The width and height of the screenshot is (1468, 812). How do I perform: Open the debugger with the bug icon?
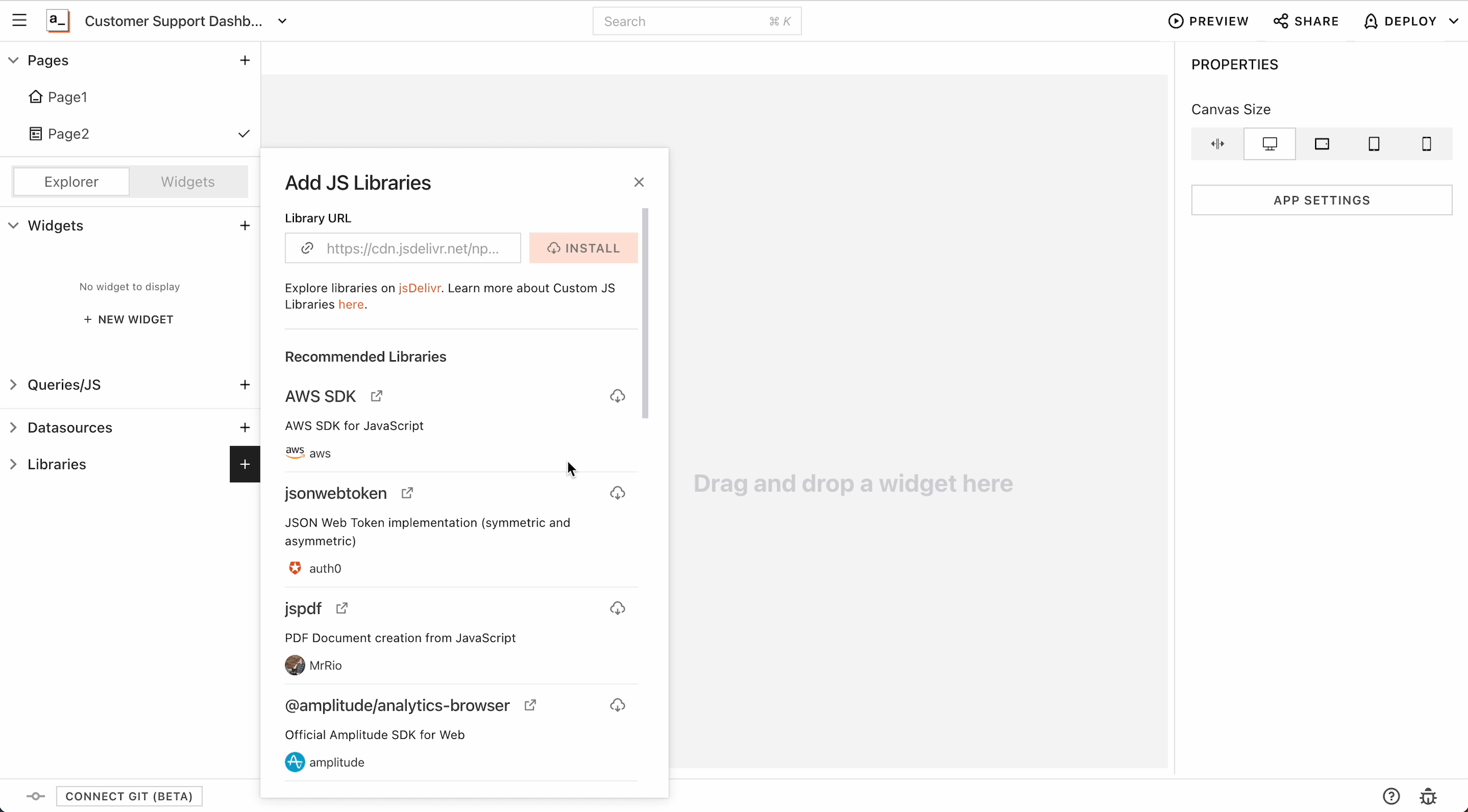1429,796
